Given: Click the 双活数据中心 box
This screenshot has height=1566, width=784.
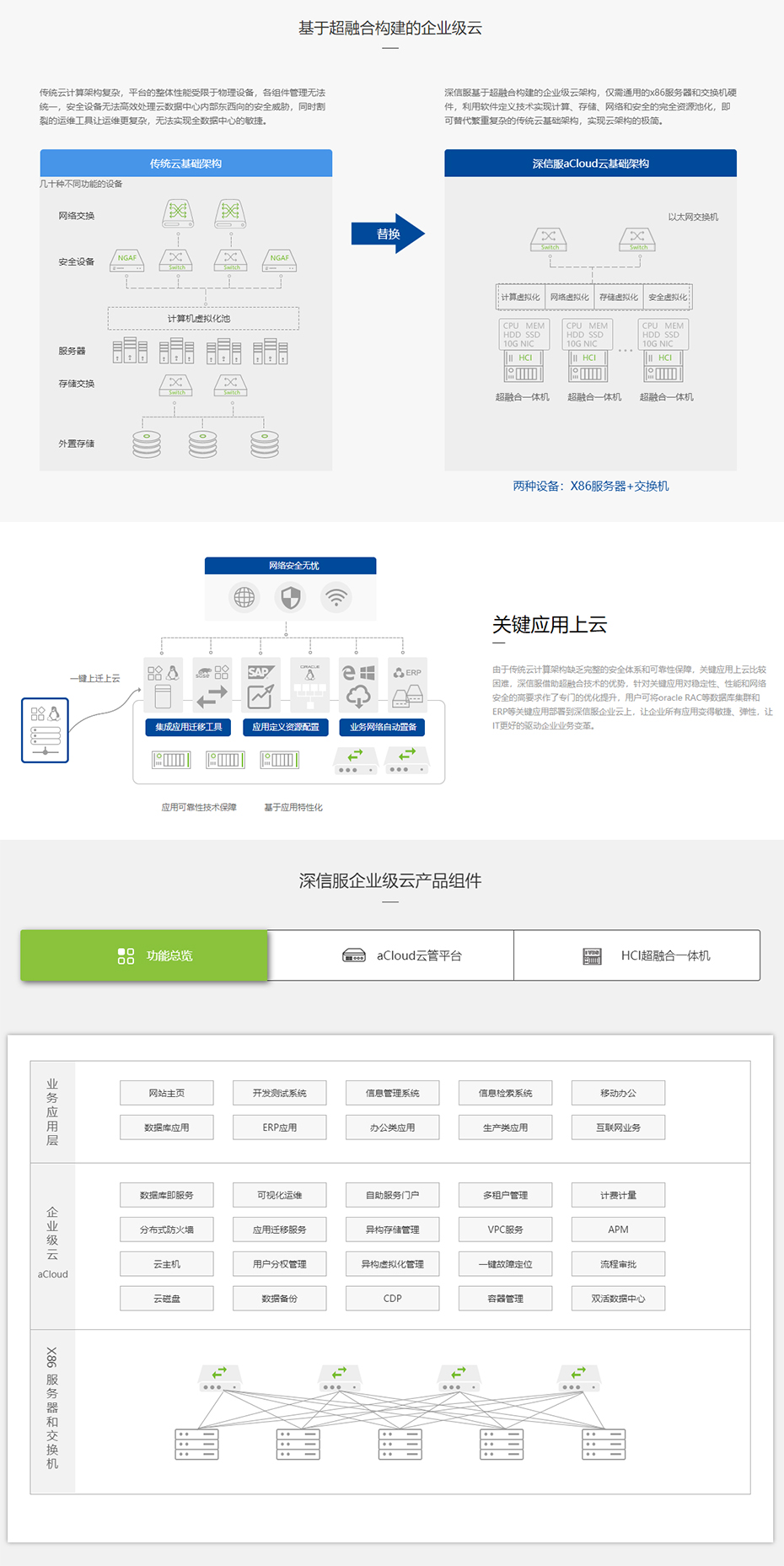Looking at the screenshot, I should point(619,1299).
